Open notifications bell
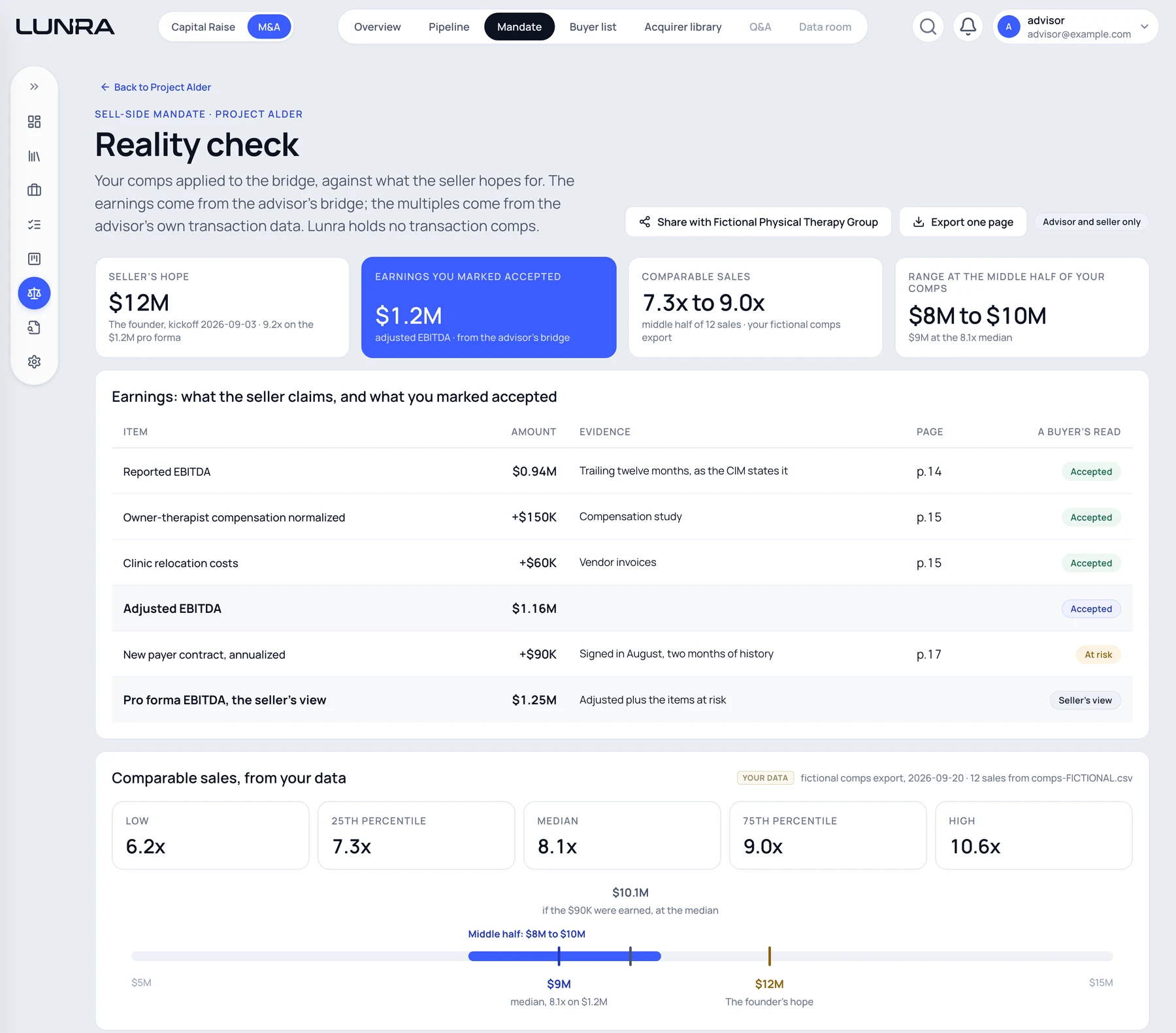Image resolution: width=1176 pixels, height=1033 pixels. coord(968,27)
